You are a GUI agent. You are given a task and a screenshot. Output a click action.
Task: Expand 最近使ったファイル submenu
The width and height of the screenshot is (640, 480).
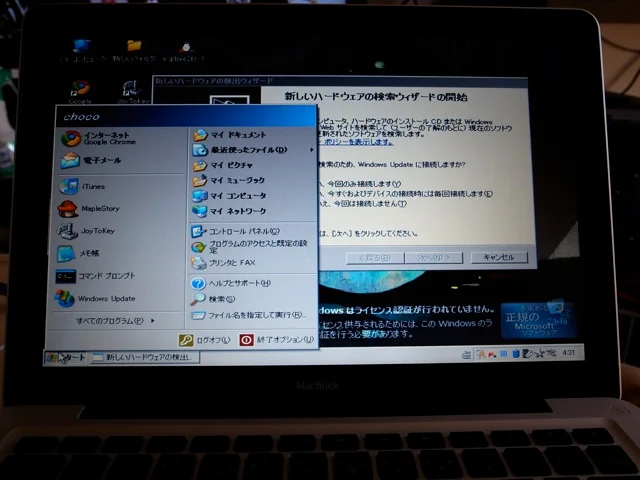tap(250, 150)
